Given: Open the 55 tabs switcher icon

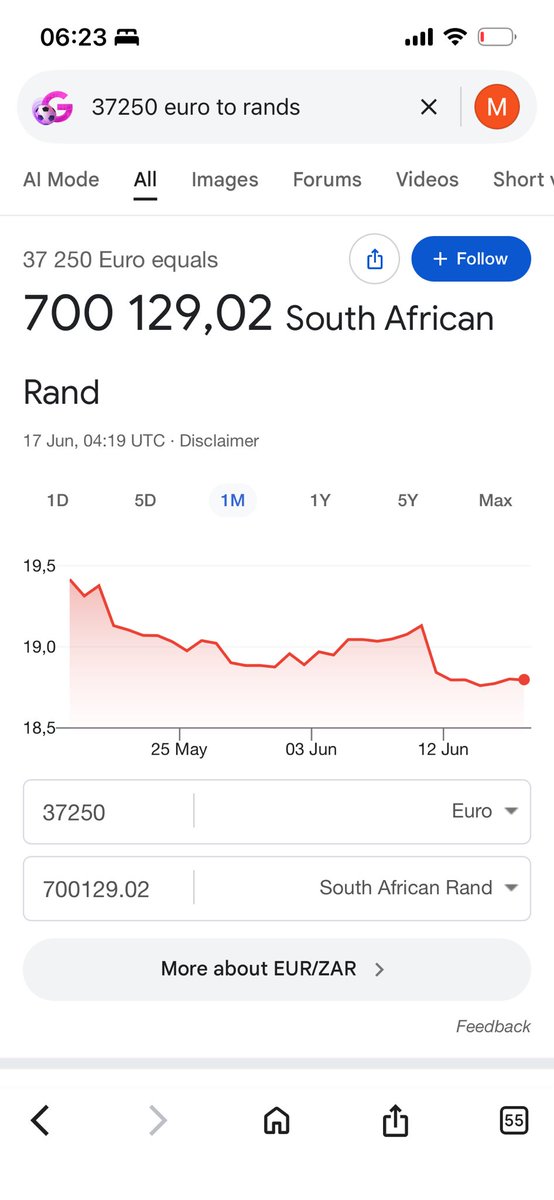Looking at the screenshot, I should 514,1121.
